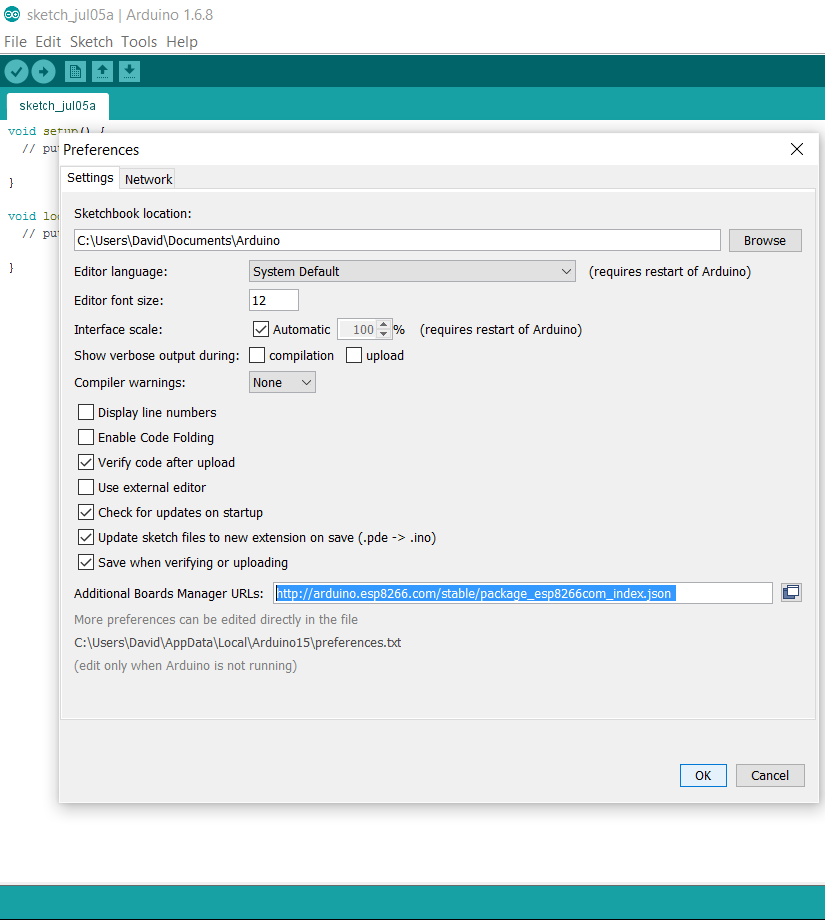Toggle Update sketch files to new extension

click(86, 537)
